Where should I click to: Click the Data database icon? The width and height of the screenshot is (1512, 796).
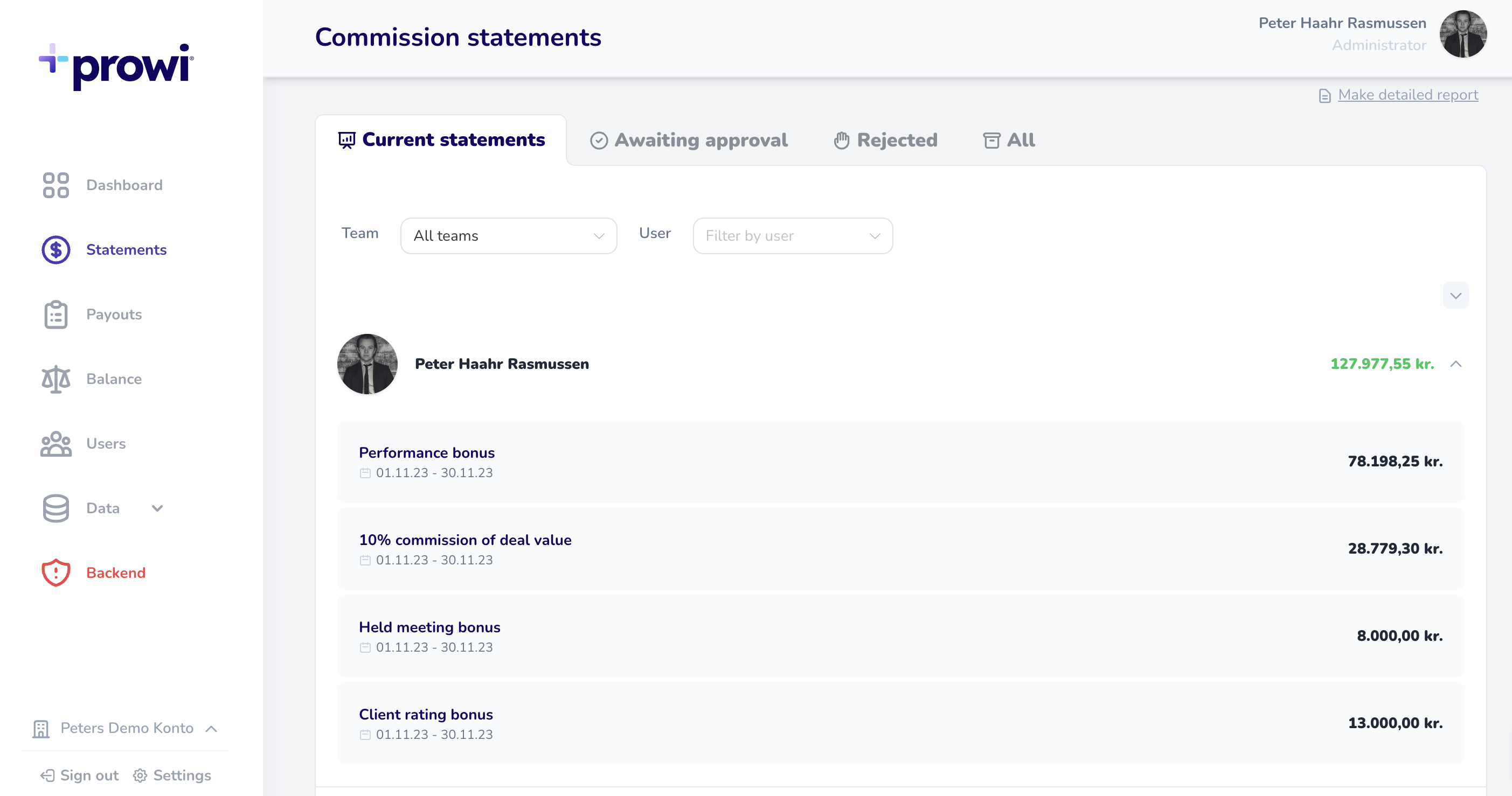pyautogui.click(x=56, y=508)
